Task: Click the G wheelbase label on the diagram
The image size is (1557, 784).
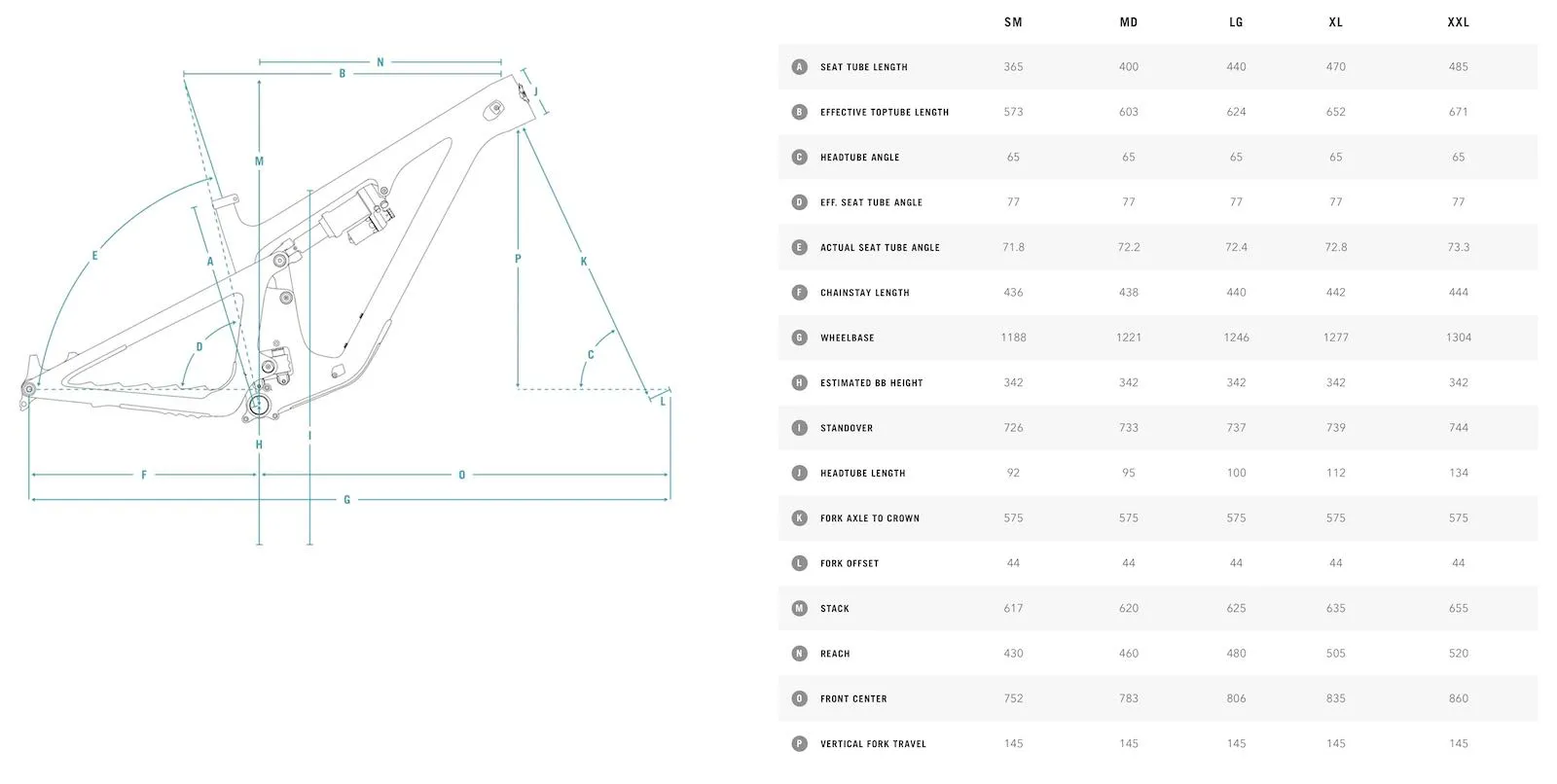Action: pyautogui.click(x=346, y=500)
